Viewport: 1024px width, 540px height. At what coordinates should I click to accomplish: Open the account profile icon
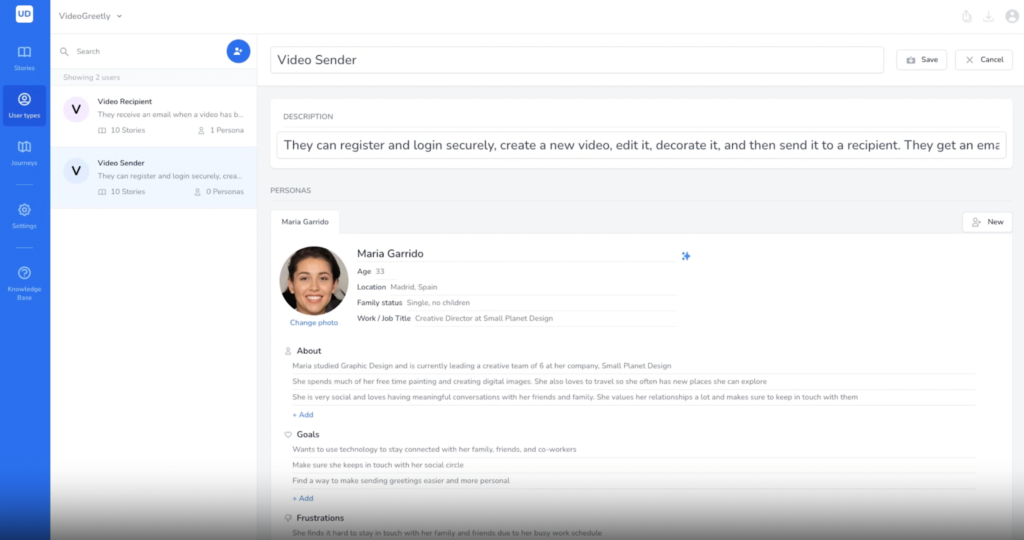[1012, 16]
